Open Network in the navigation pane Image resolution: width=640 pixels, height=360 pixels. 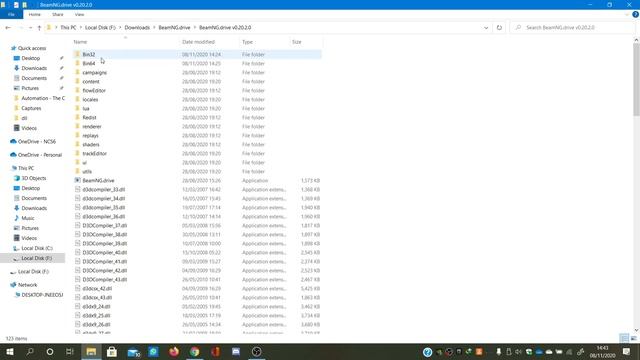pyautogui.click(x=27, y=285)
